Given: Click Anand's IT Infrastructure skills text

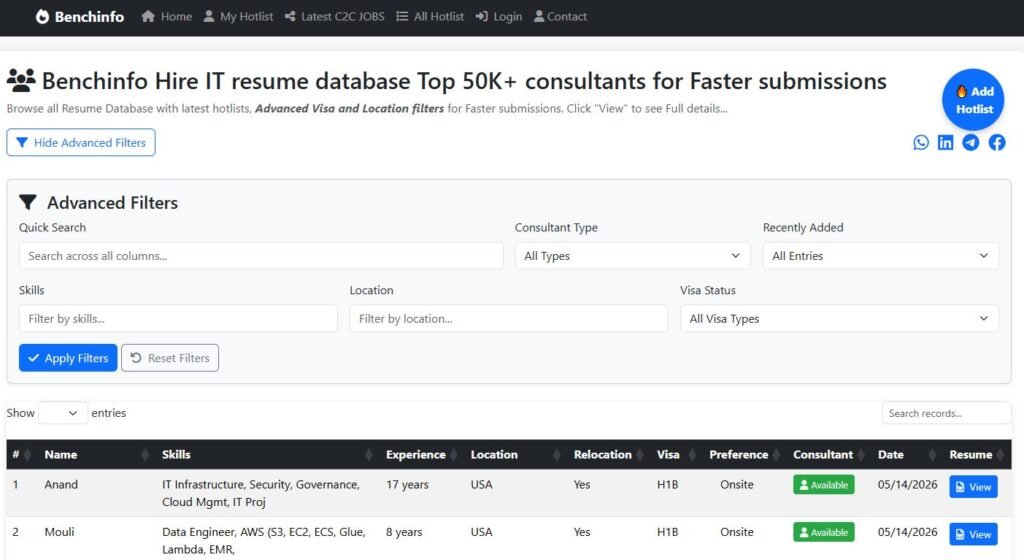Looking at the screenshot, I should [261, 493].
